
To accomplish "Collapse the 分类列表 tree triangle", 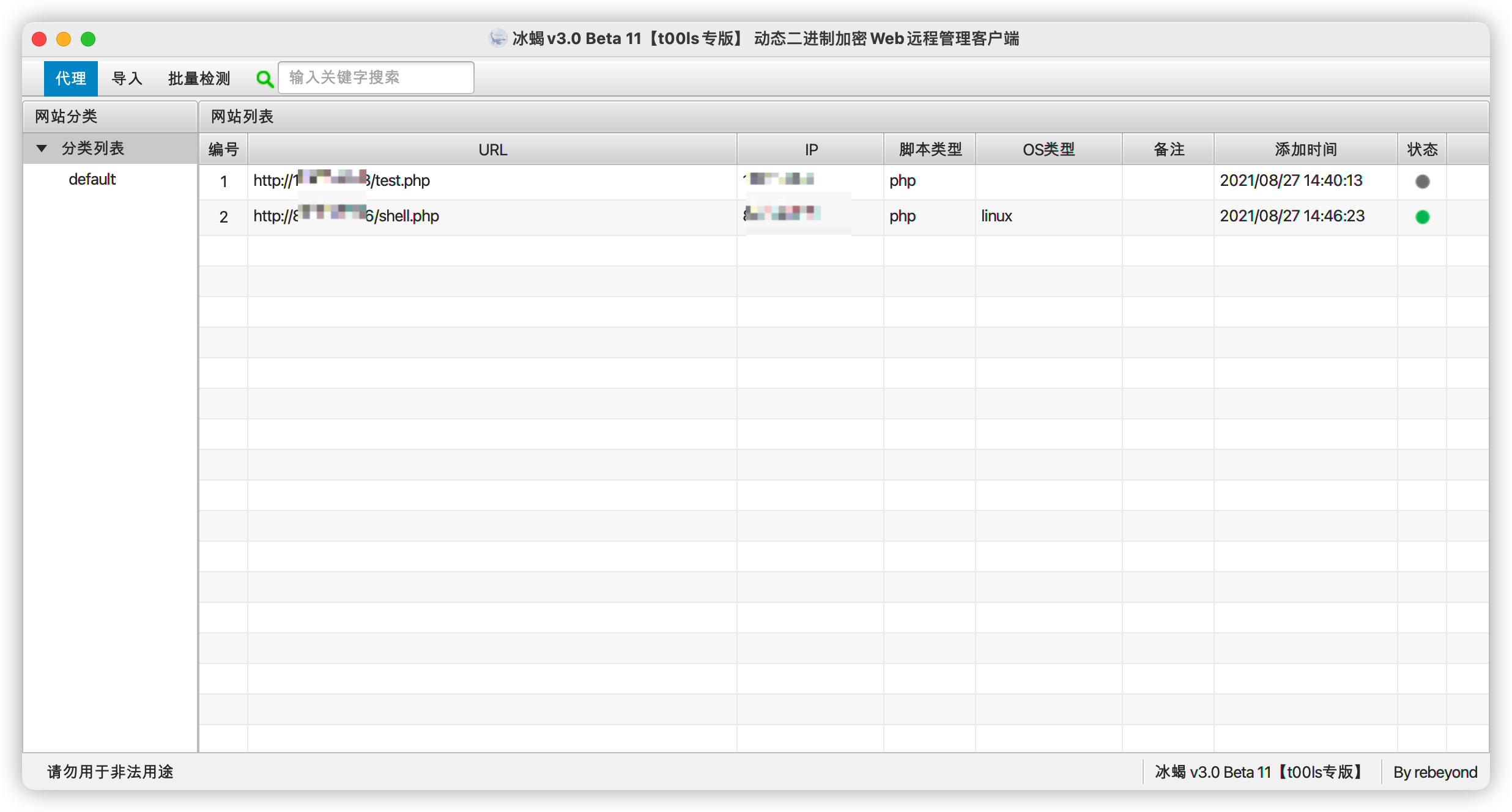I will [42, 149].
